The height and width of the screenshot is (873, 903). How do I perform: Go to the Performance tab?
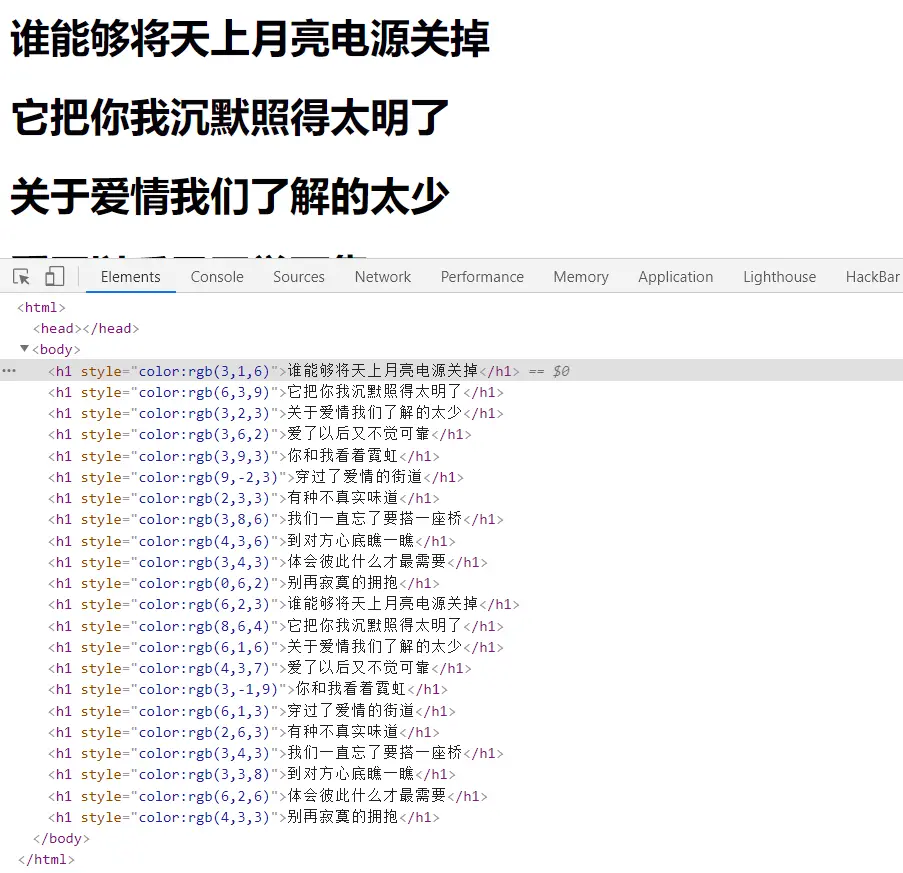[482, 277]
